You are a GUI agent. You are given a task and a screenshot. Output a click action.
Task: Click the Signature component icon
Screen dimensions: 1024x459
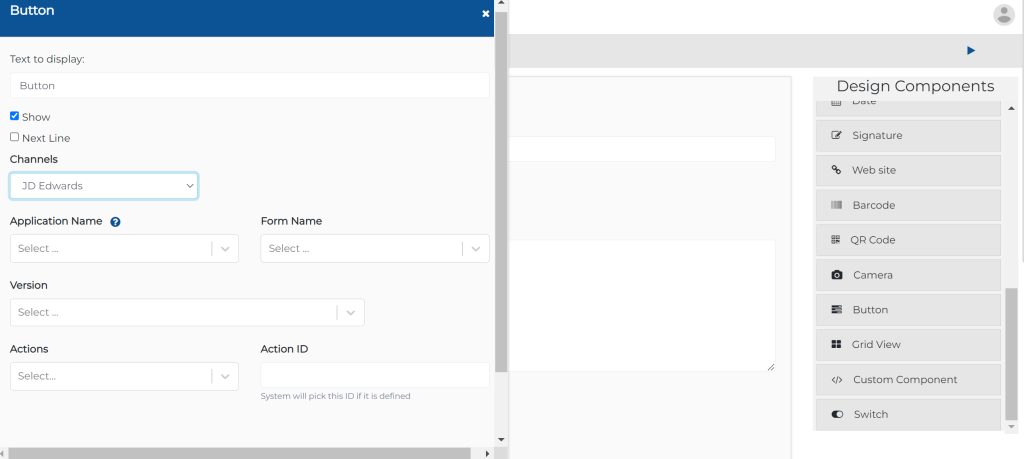pos(836,135)
